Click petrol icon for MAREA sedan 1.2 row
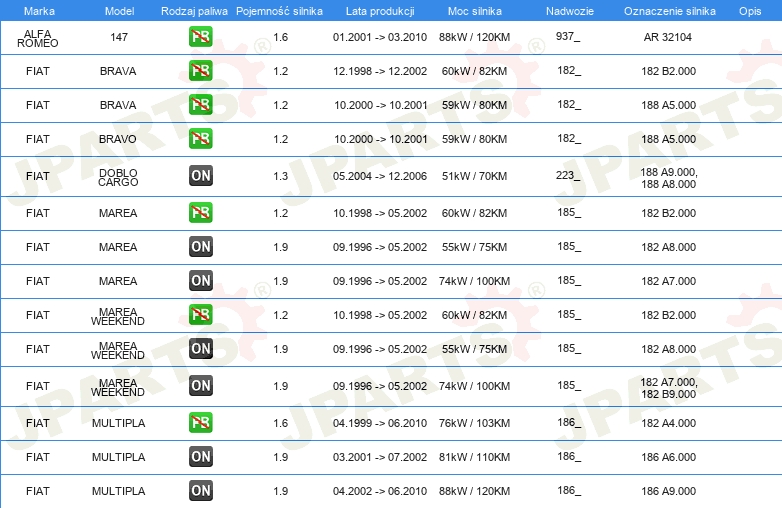 (x=200, y=212)
